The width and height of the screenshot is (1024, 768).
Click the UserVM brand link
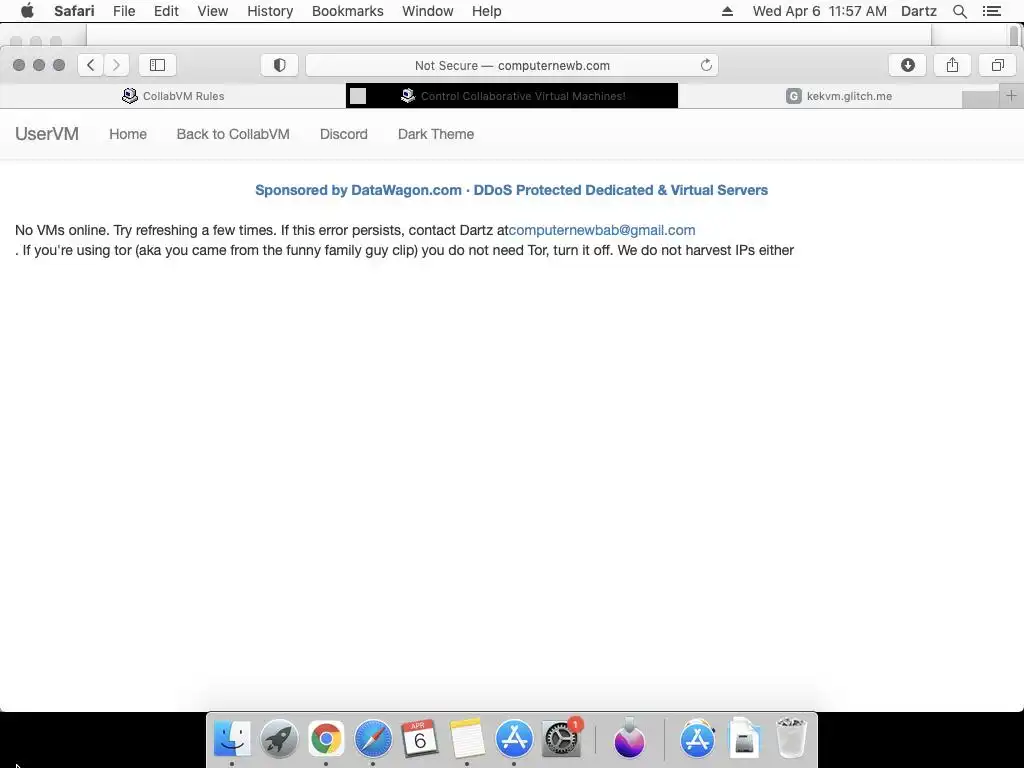[x=47, y=134]
